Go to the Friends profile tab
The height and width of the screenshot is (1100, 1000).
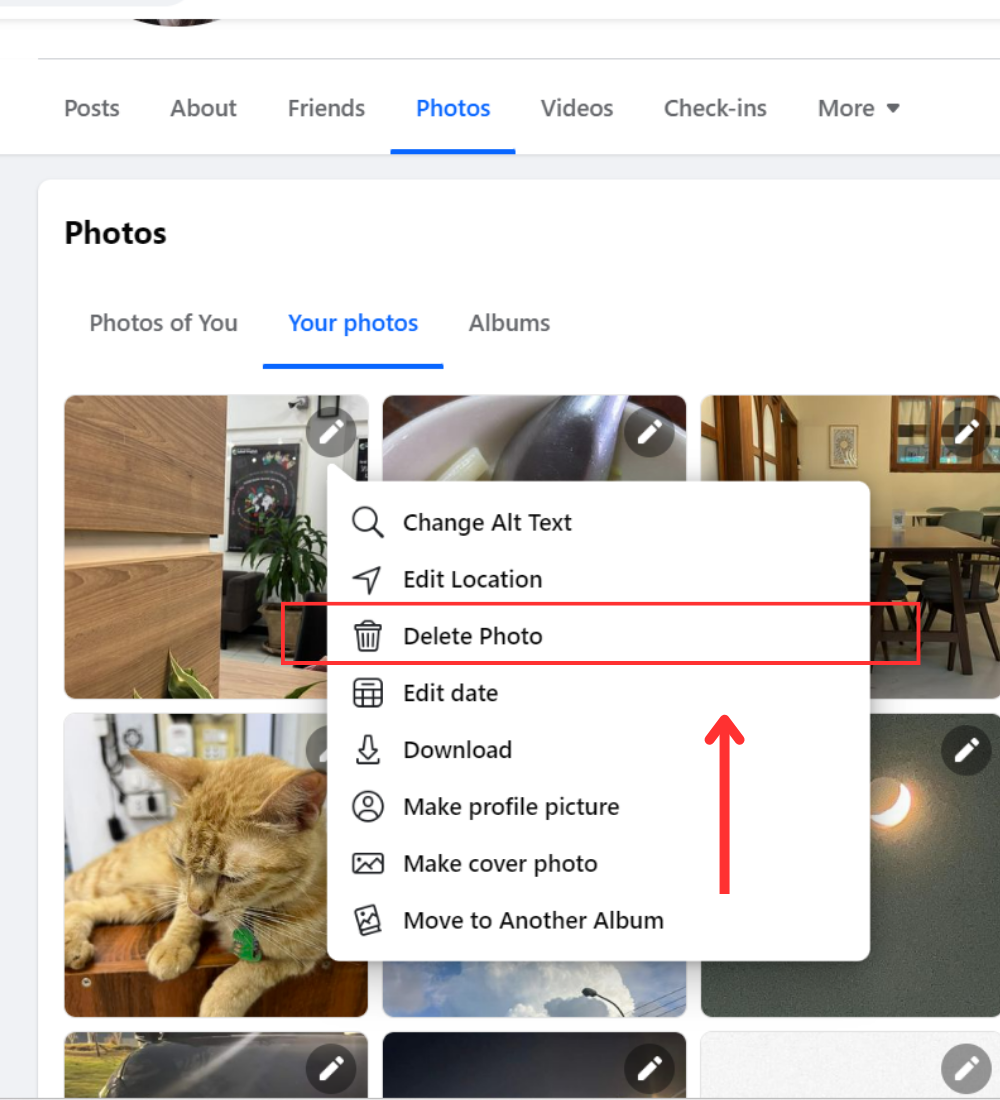pyautogui.click(x=326, y=108)
